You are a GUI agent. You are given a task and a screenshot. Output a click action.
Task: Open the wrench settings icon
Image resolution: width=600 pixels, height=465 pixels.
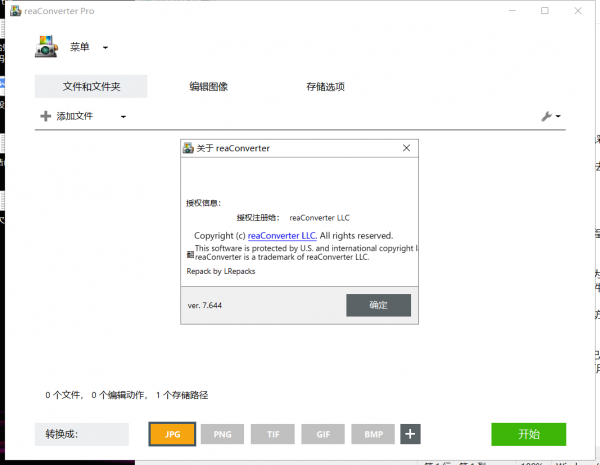pos(546,116)
